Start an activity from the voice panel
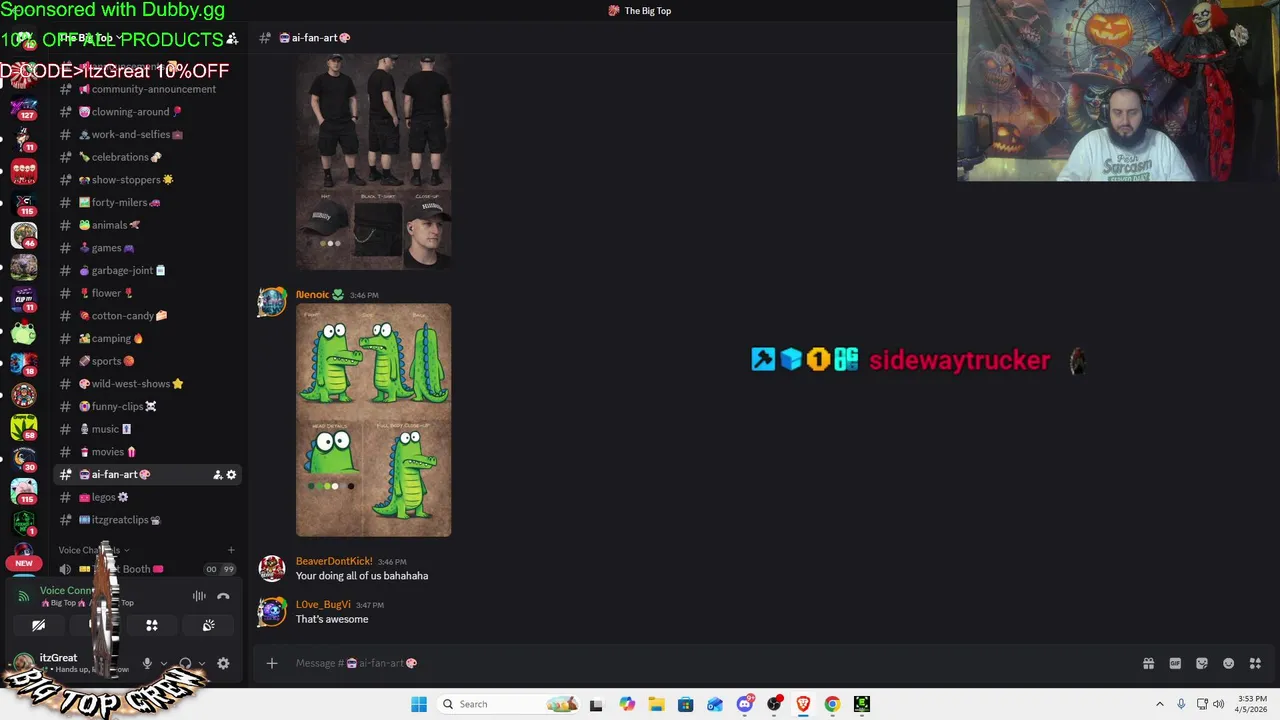This screenshot has height=720, width=1280. point(152,625)
